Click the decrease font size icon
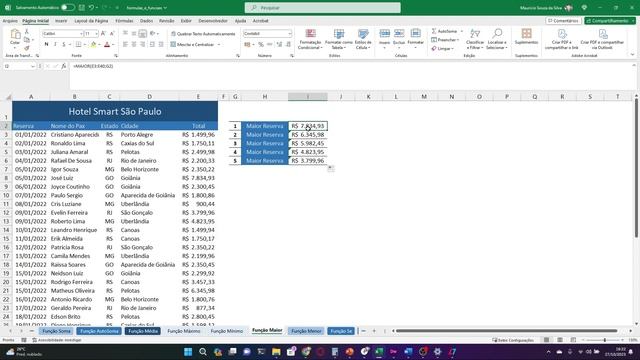The image size is (640, 360). (x=112, y=33)
